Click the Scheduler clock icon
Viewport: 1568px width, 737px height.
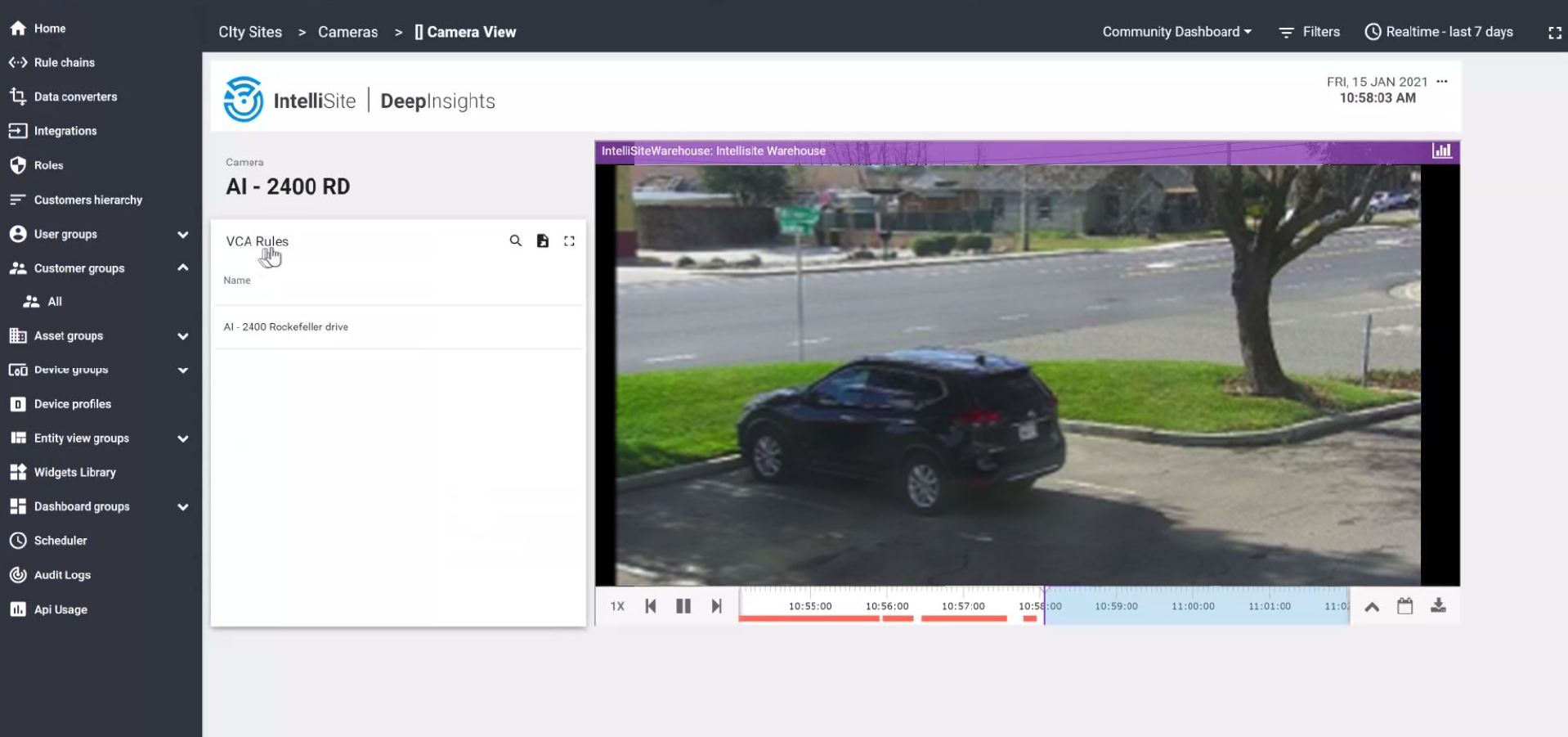(x=18, y=541)
